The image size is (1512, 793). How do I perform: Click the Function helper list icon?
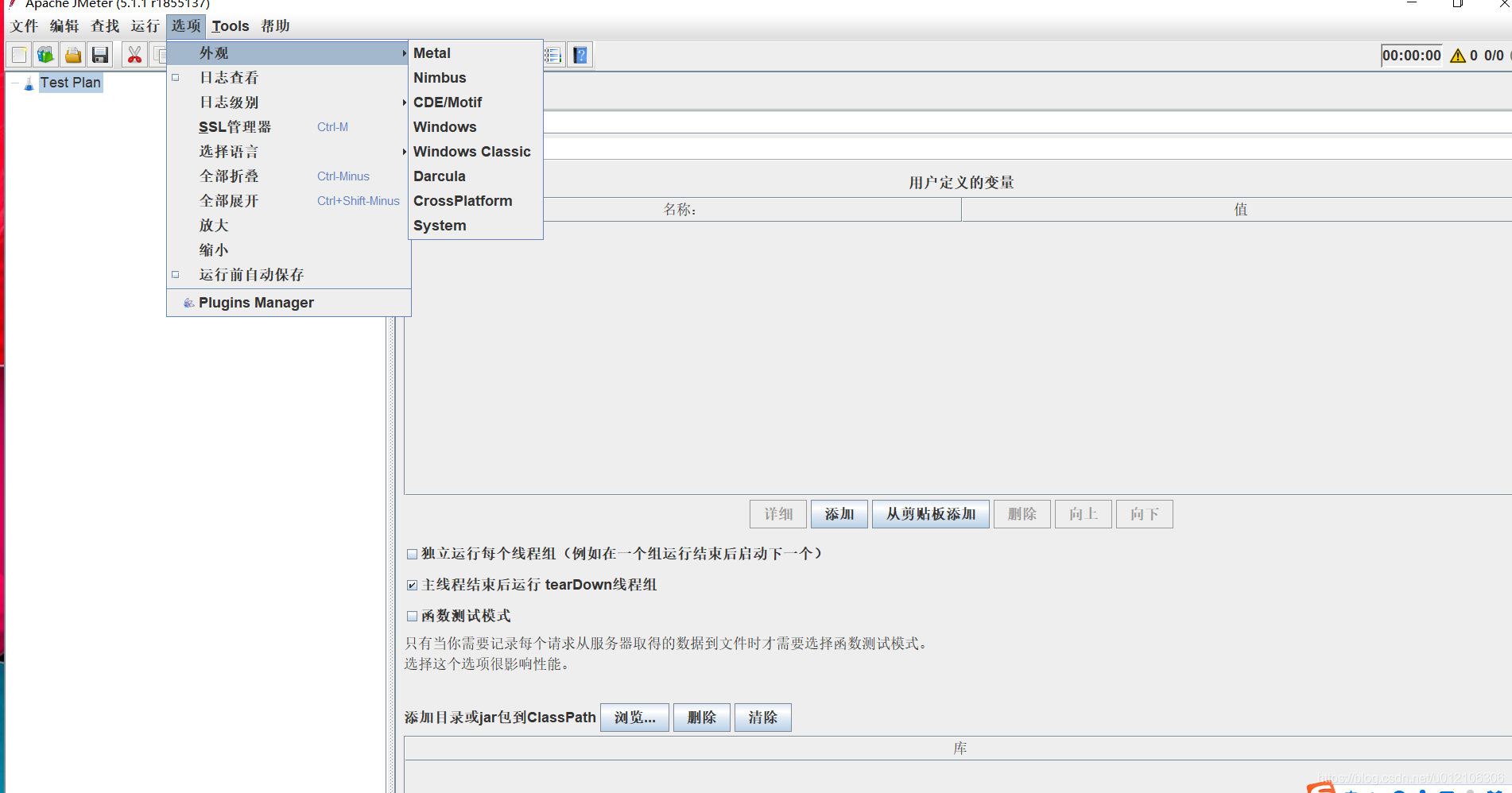point(553,55)
